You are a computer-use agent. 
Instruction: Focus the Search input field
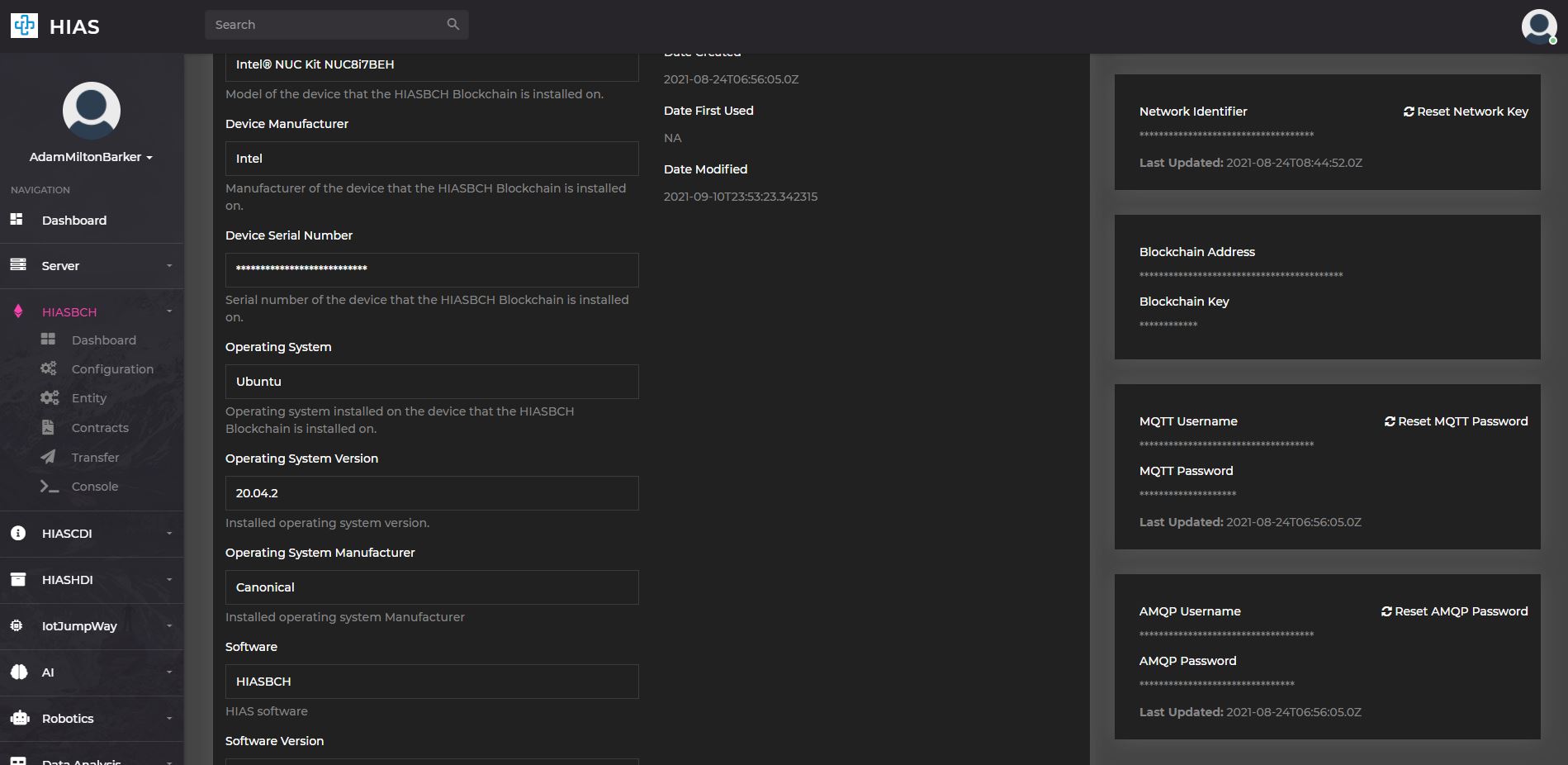(337, 25)
